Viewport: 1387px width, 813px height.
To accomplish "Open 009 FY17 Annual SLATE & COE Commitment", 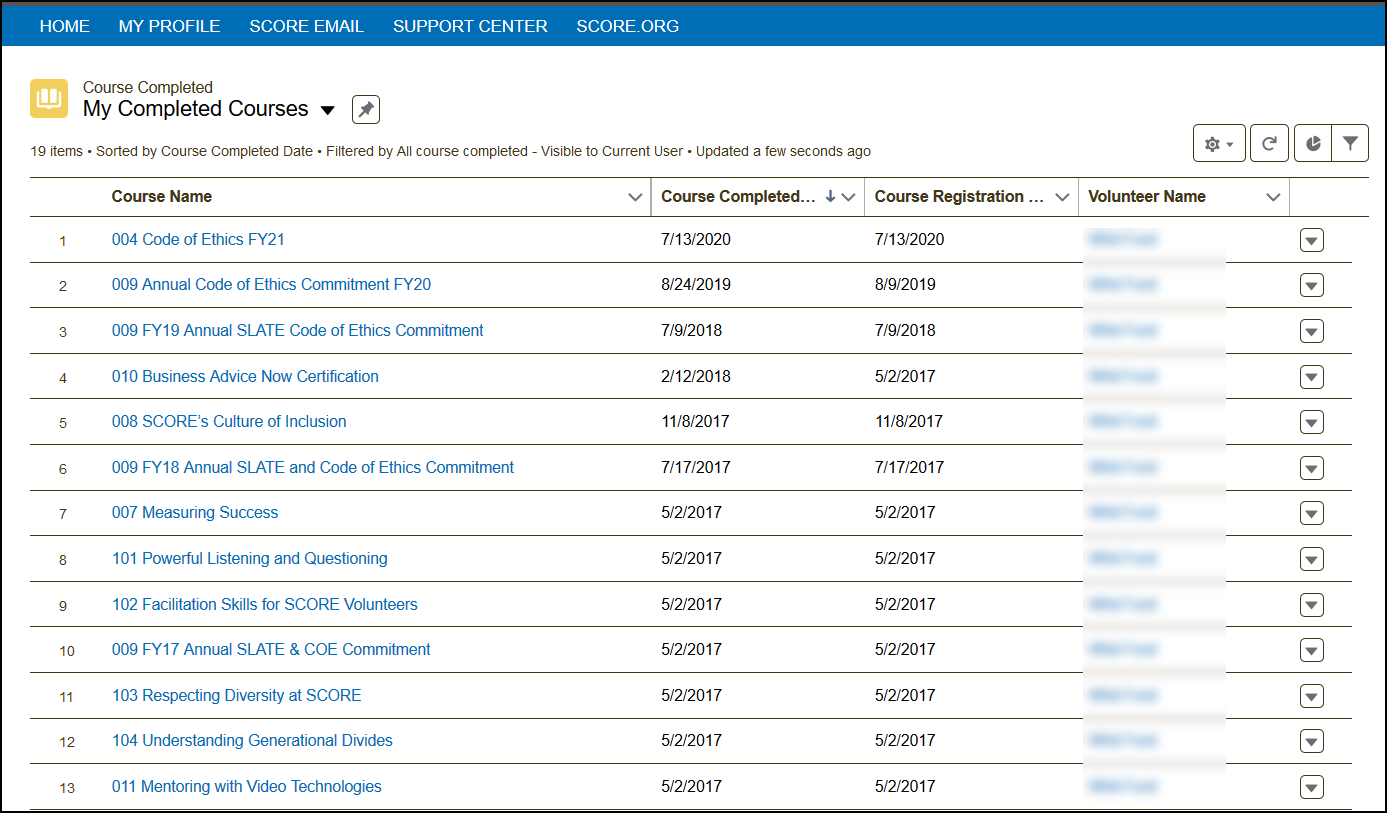I will [x=271, y=649].
